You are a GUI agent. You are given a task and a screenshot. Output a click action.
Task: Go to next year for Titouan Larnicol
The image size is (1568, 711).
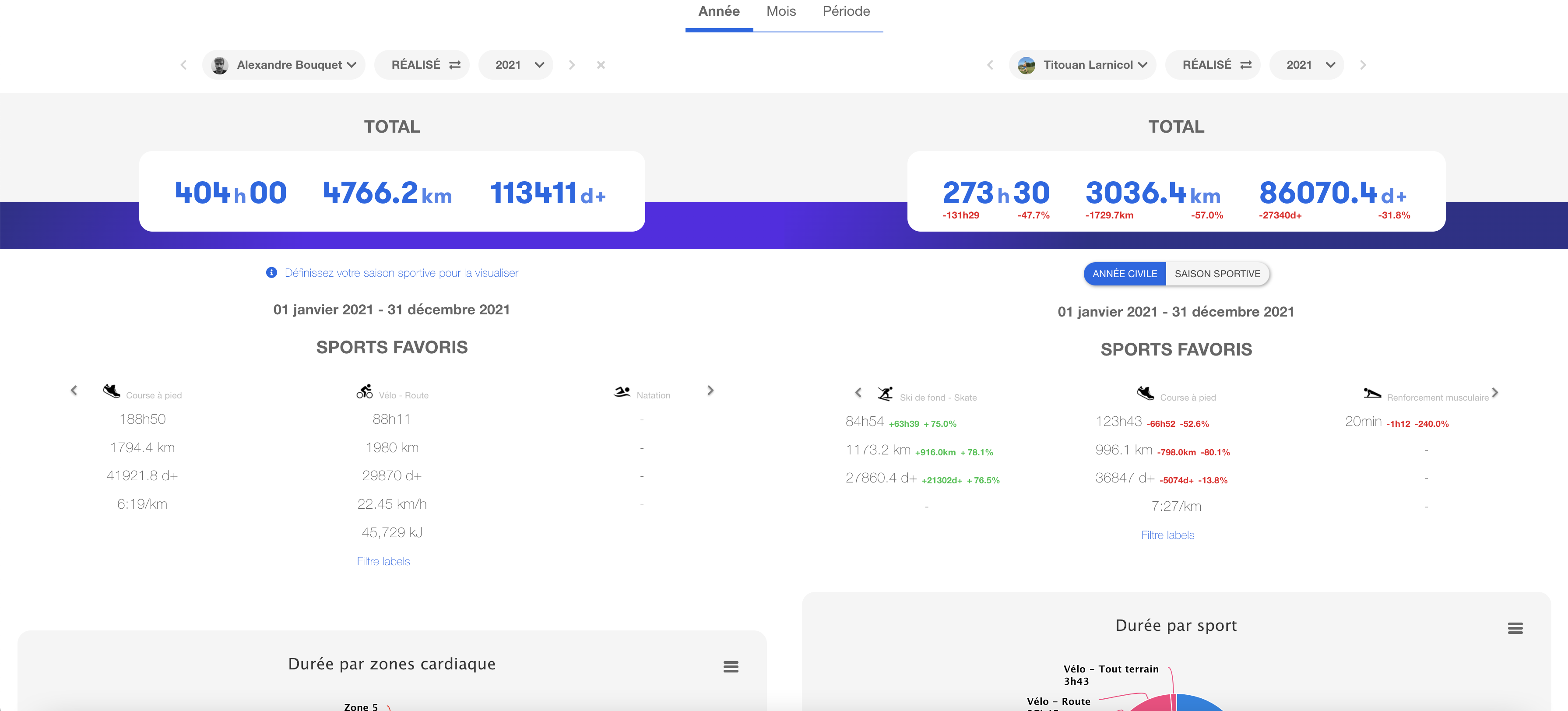1364,64
